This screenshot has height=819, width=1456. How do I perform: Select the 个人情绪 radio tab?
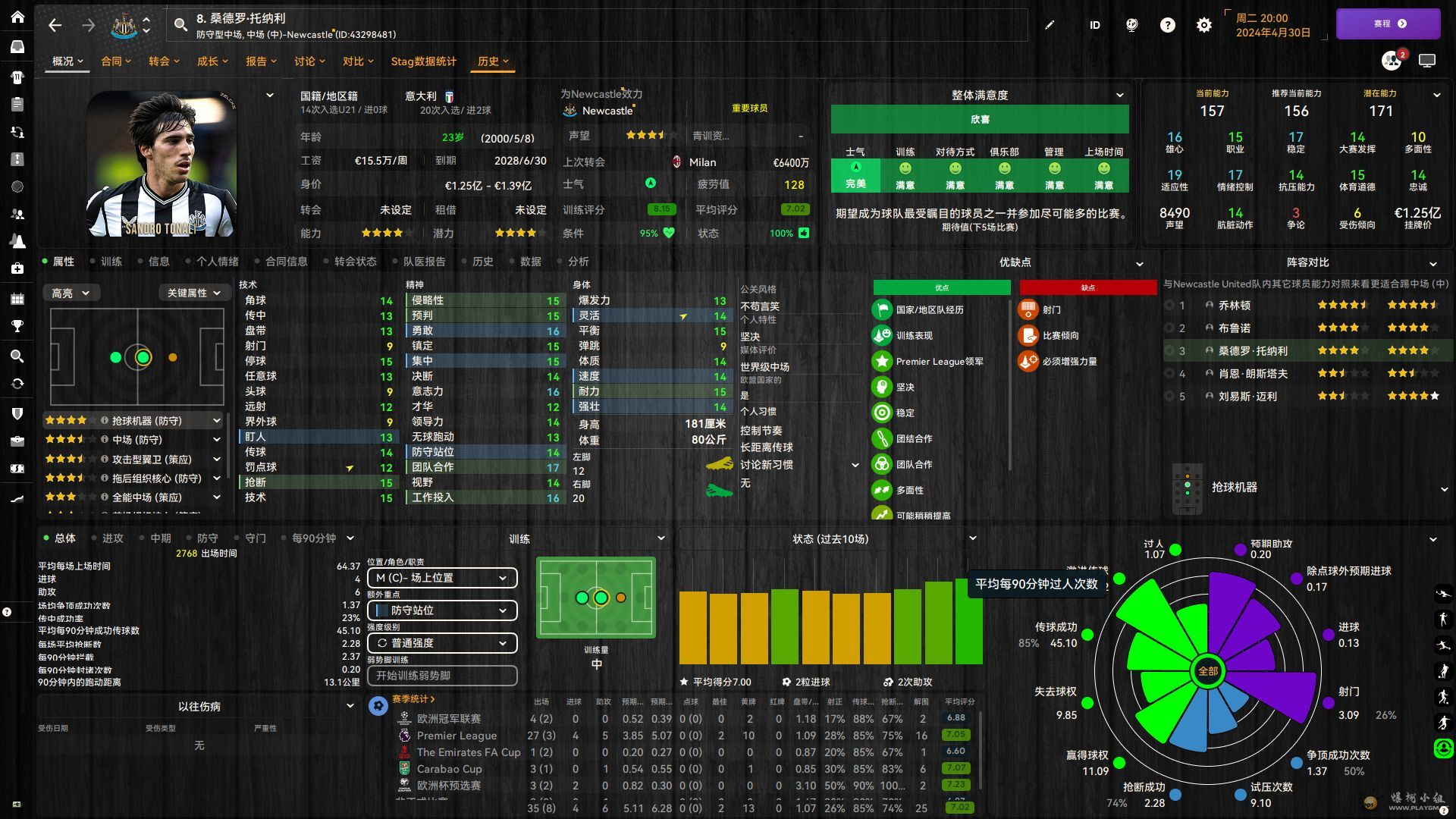(211, 261)
